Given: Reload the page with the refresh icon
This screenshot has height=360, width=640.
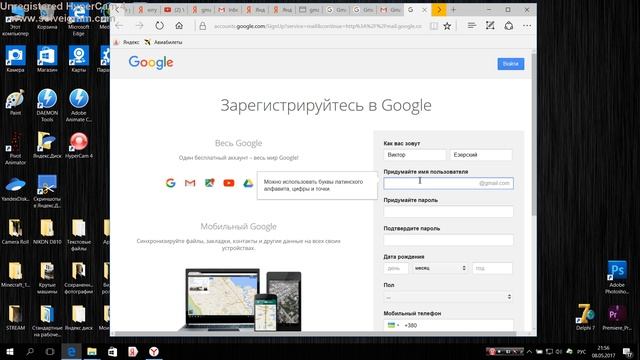Looking at the screenshot, I should (x=159, y=26).
